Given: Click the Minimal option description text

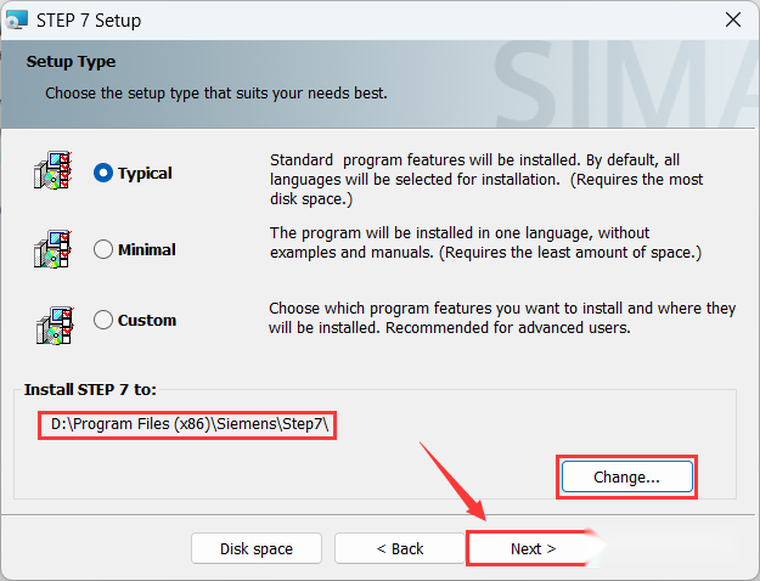Looking at the screenshot, I should pos(485,243).
